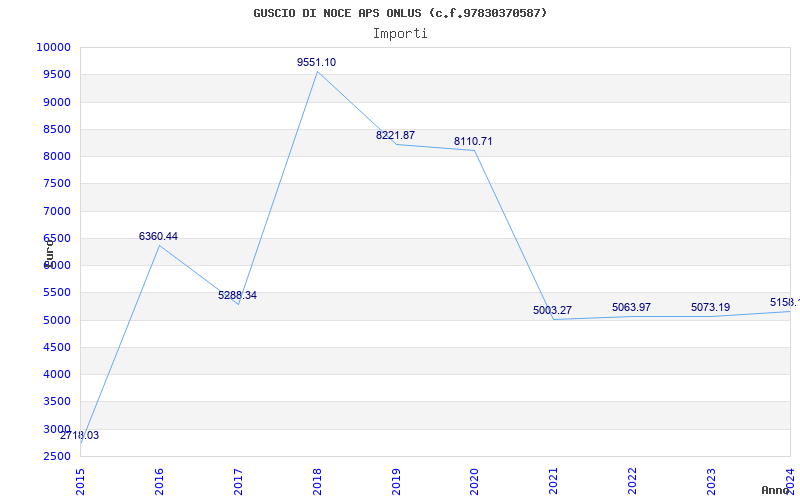Click the 10000 y-axis tick label
800x500 pixels.
53,47
